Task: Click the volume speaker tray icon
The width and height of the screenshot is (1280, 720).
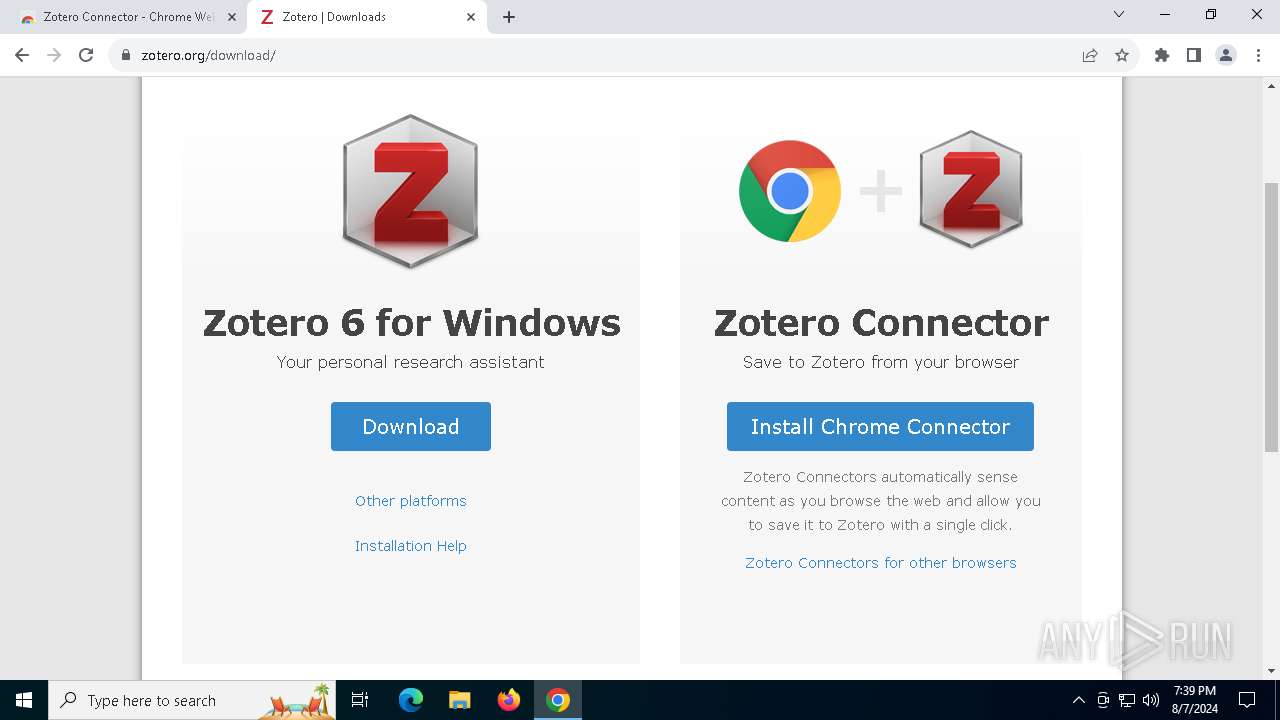Action: coord(1151,700)
